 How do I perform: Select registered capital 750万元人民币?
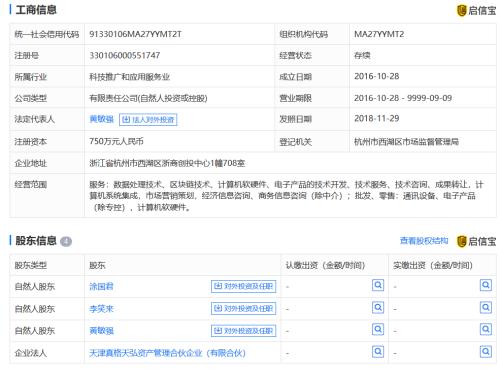(x=116, y=141)
